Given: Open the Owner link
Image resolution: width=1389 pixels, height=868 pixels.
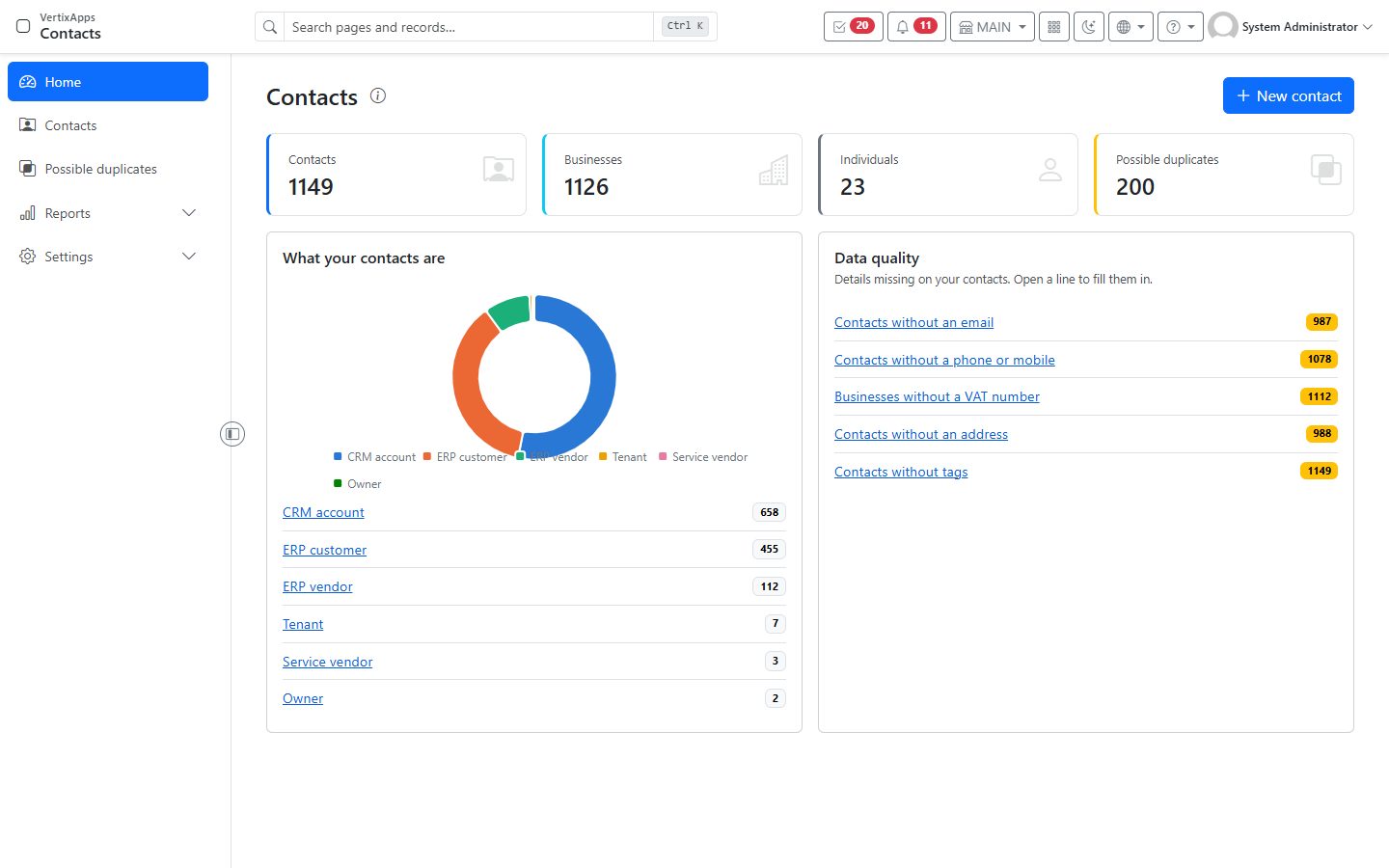Looking at the screenshot, I should [x=303, y=698].
